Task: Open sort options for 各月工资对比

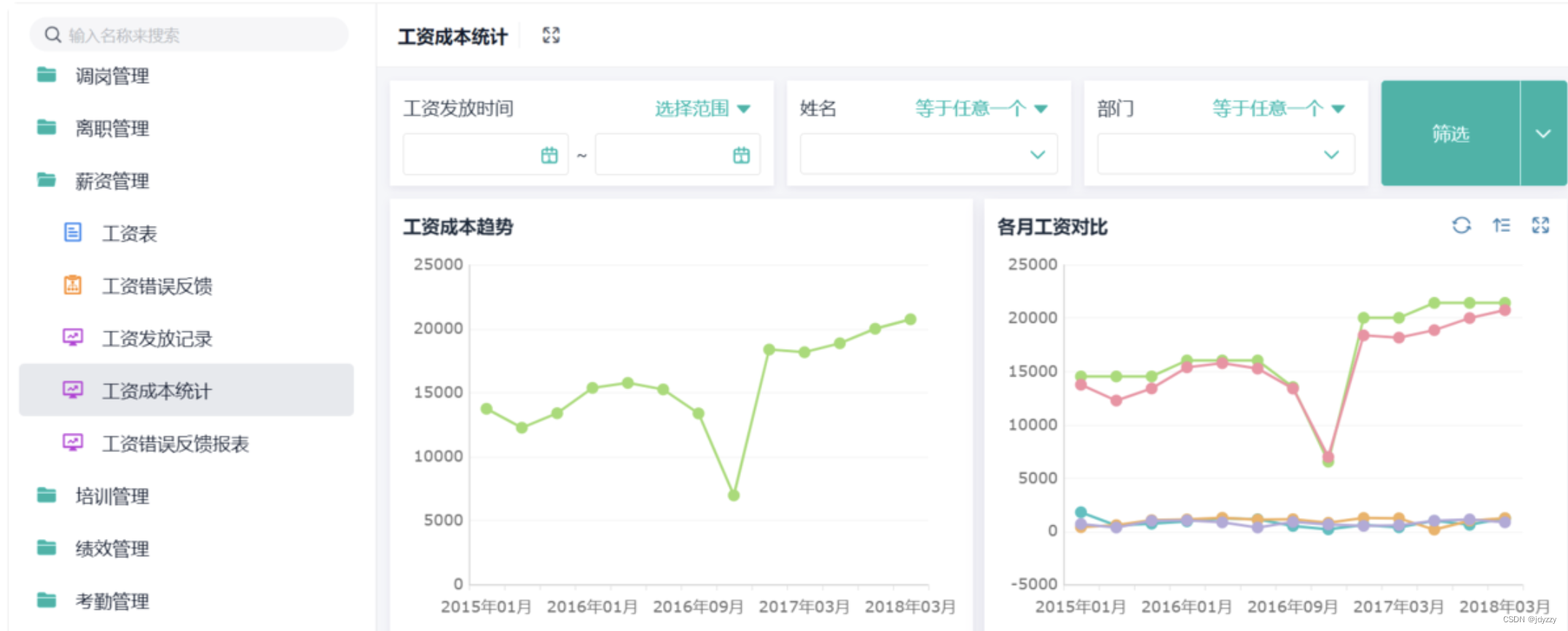Action: pos(1501,225)
